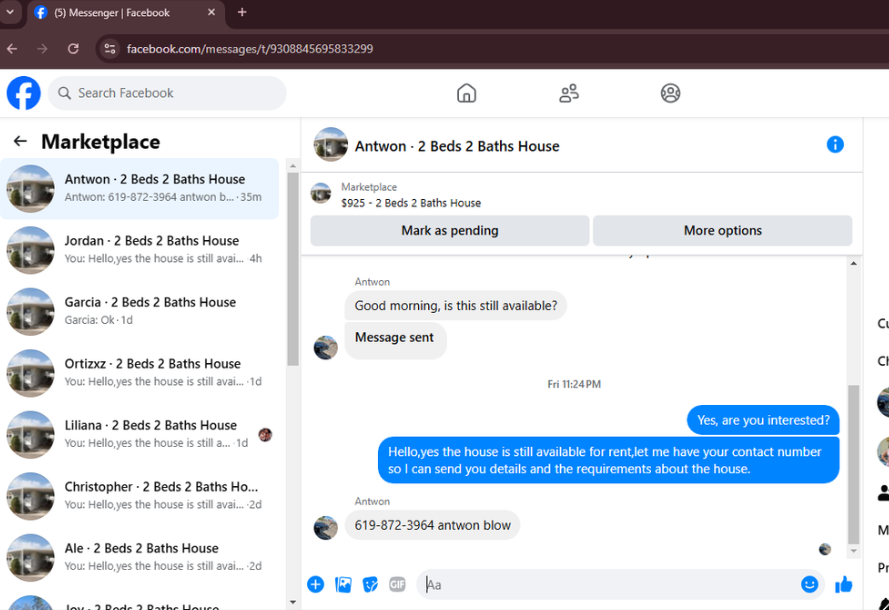Open Ale conversation in list
Viewport: 889px width, 610px height.
[139, 557]
